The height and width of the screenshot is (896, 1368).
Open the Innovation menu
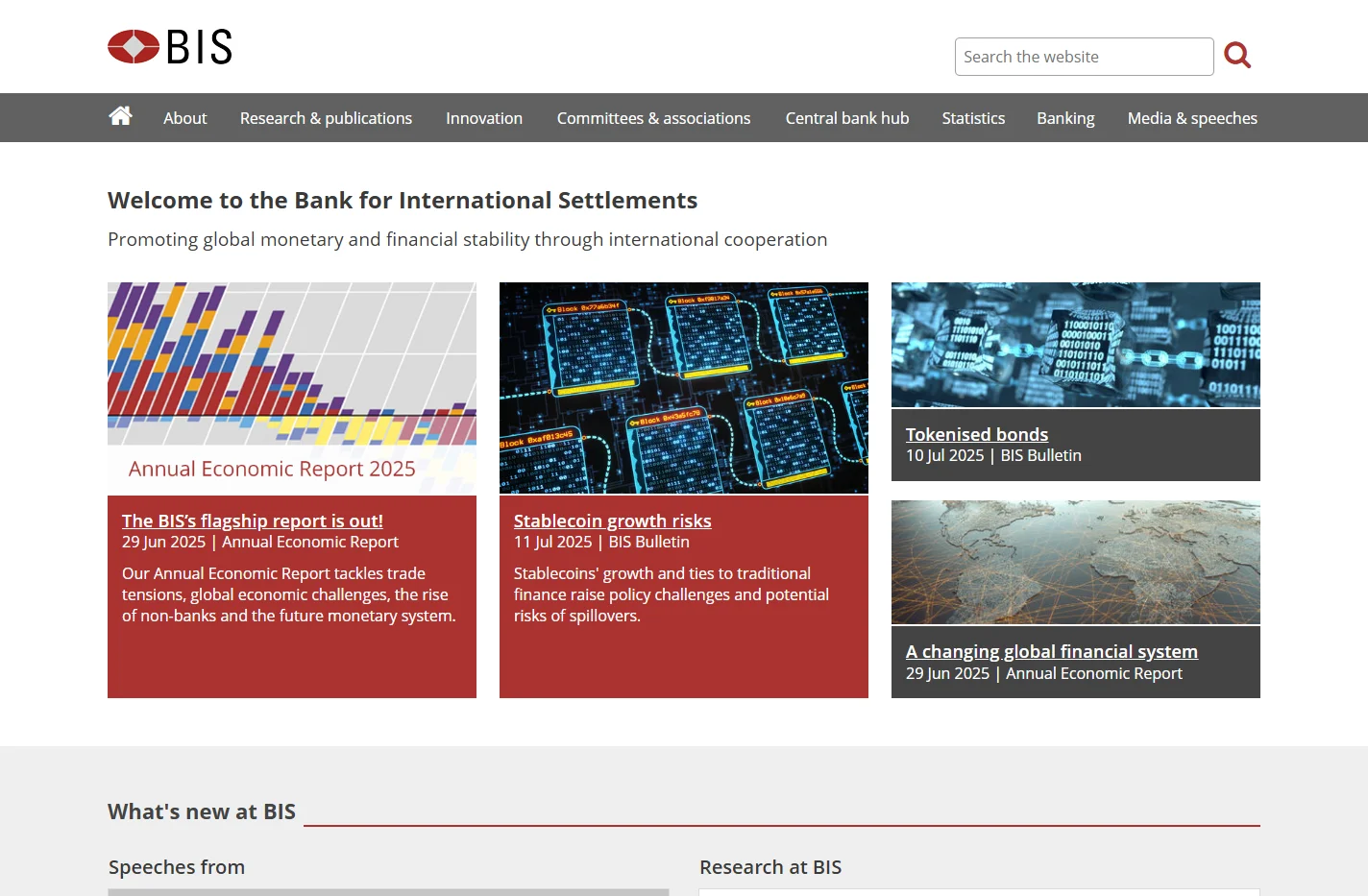484,118
